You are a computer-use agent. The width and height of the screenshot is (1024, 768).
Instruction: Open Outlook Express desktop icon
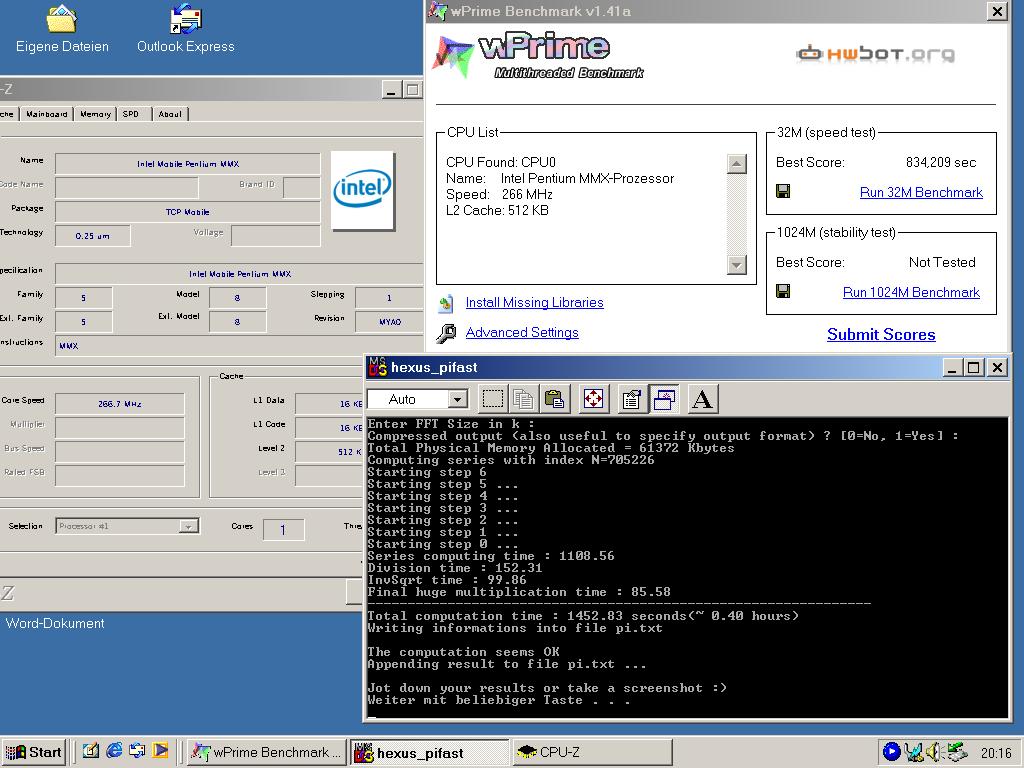click(x=185, y=29)
